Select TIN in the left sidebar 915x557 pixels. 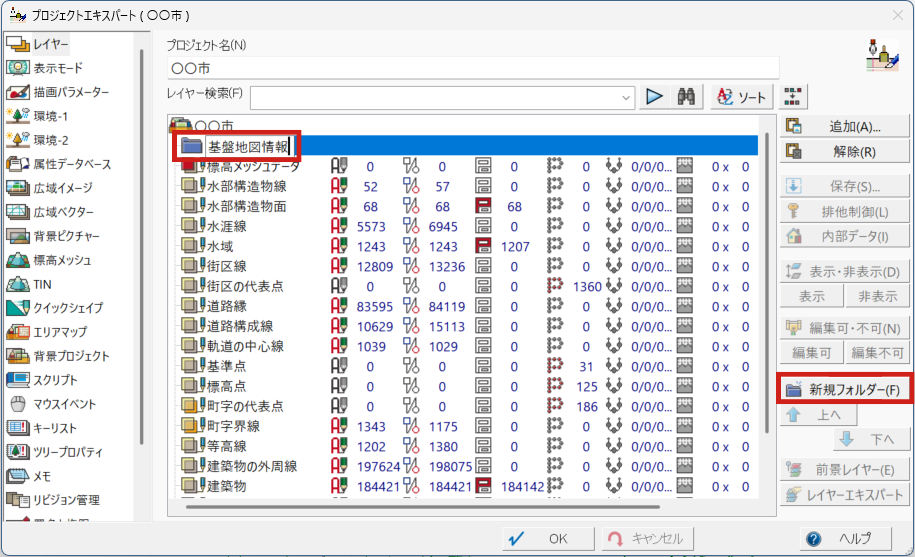[x=43, y=284]
